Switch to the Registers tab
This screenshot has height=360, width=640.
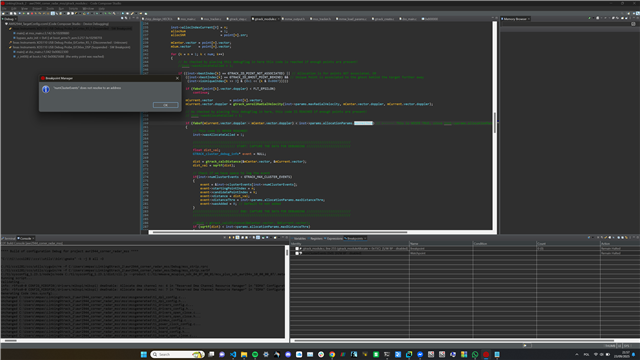[316, 238]
